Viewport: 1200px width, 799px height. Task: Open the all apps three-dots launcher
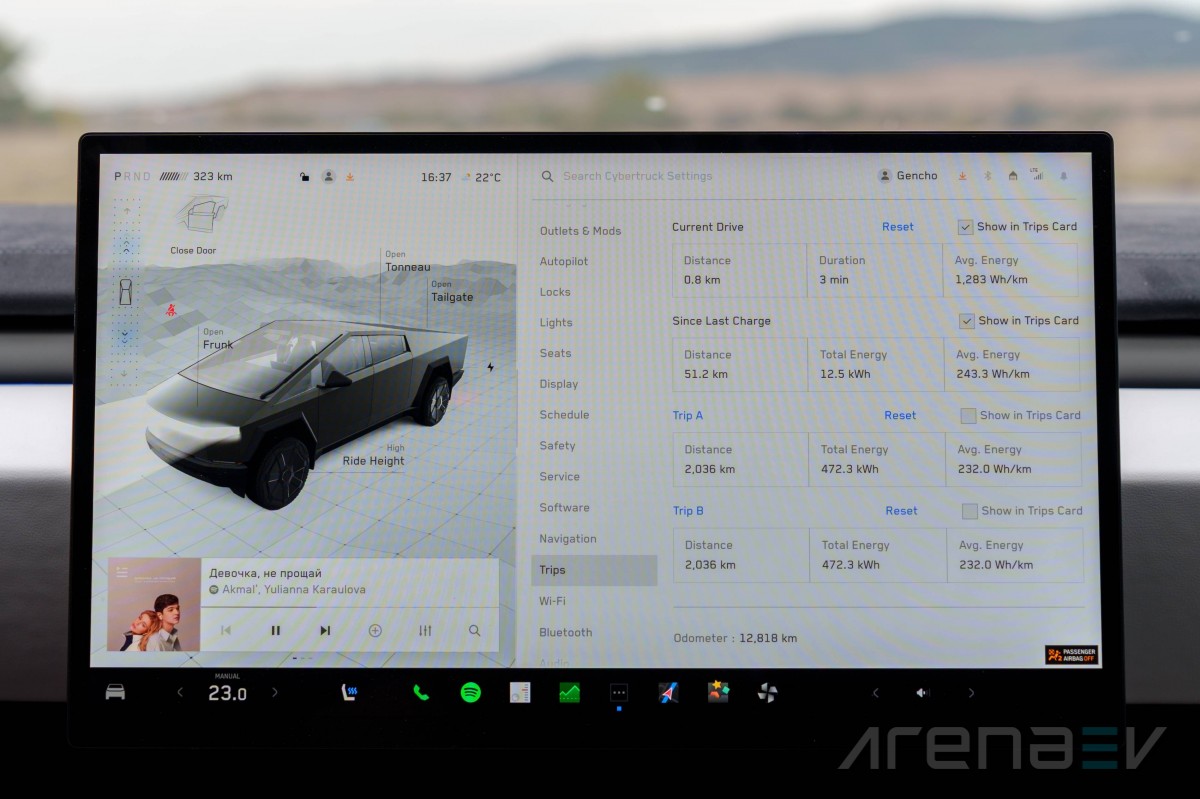pos(619,692)
